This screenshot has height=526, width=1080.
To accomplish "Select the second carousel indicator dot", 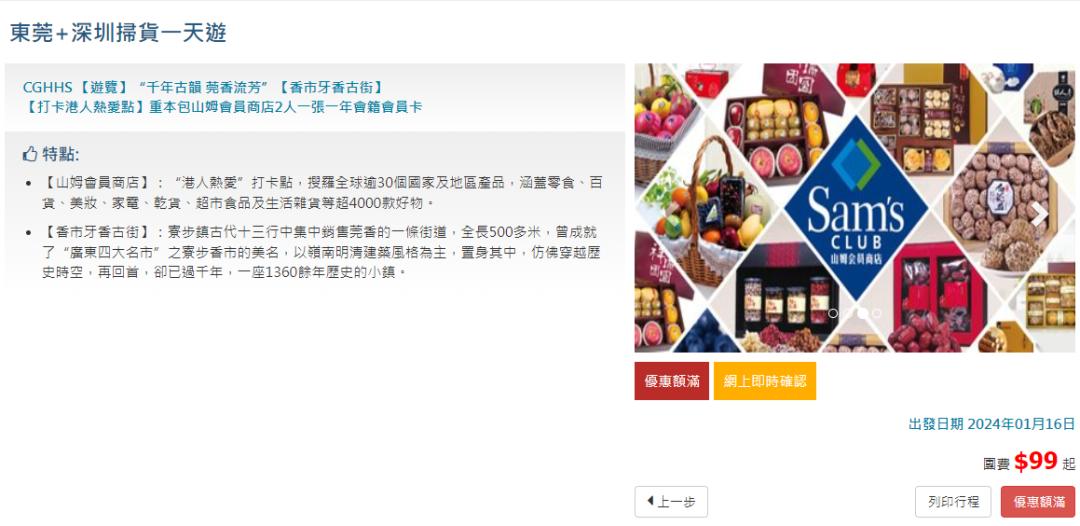I will pyautogui.click(x=848, y=313).
